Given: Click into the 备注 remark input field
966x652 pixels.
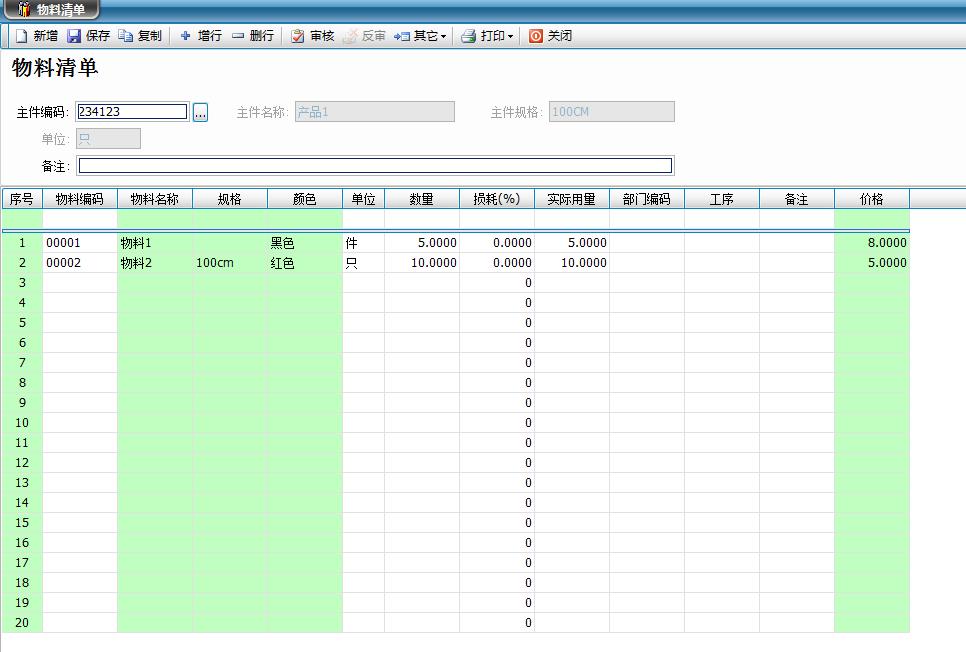Looking at the screenshot, I should [375, 165].
